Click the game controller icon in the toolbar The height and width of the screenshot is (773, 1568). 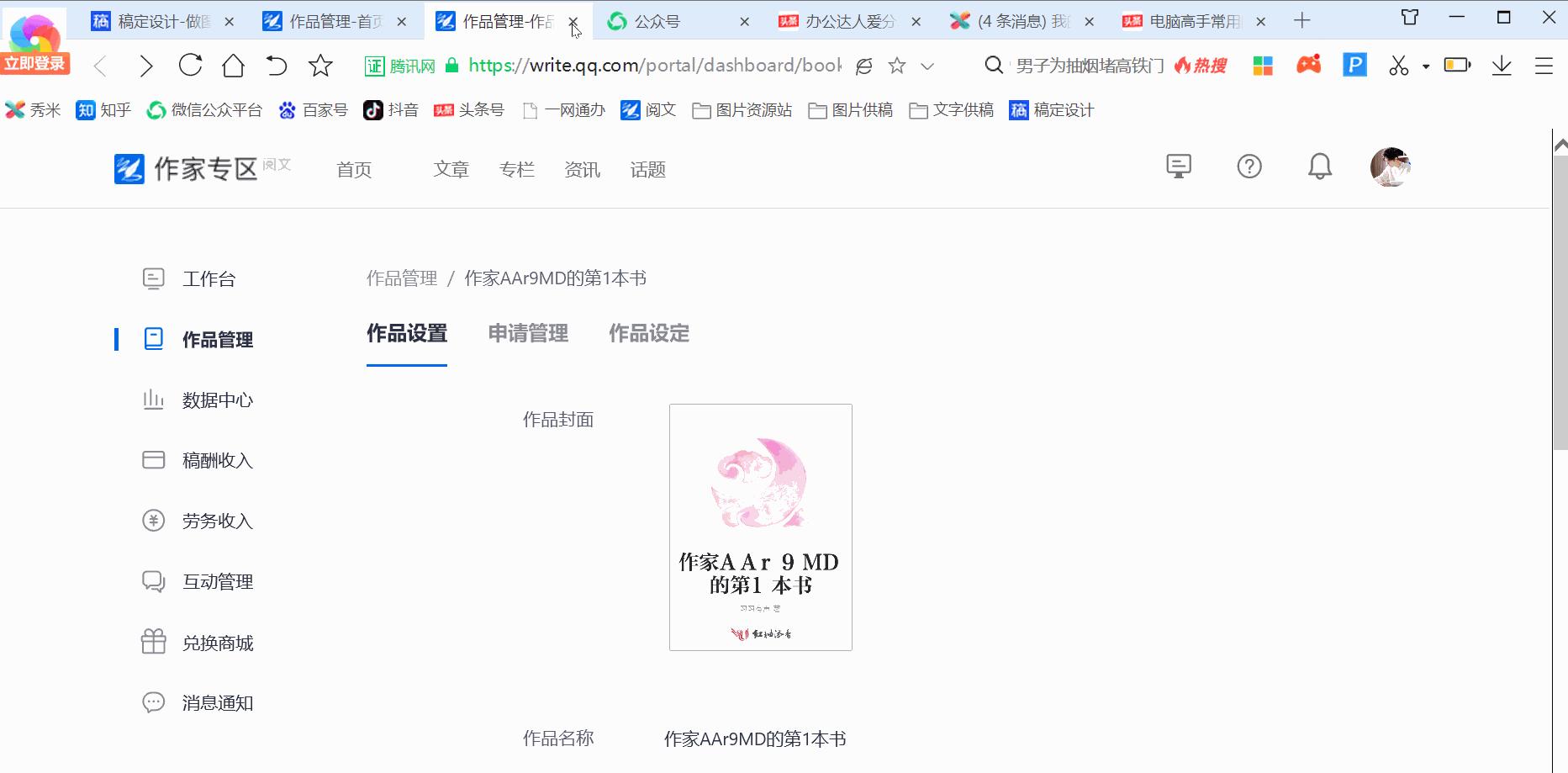coord(1309,65)
